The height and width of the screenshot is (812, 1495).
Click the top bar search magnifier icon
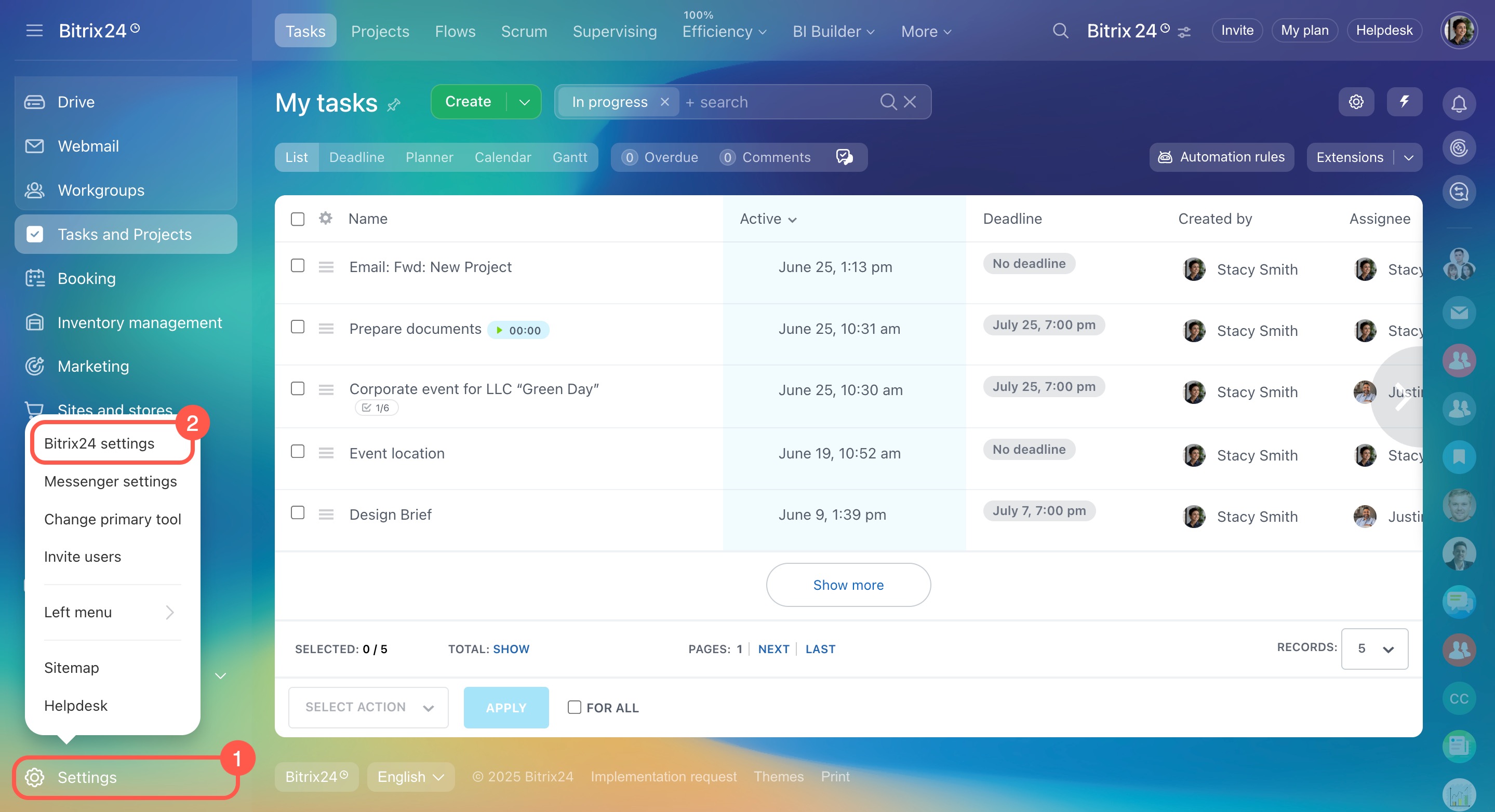(1060, 31)
